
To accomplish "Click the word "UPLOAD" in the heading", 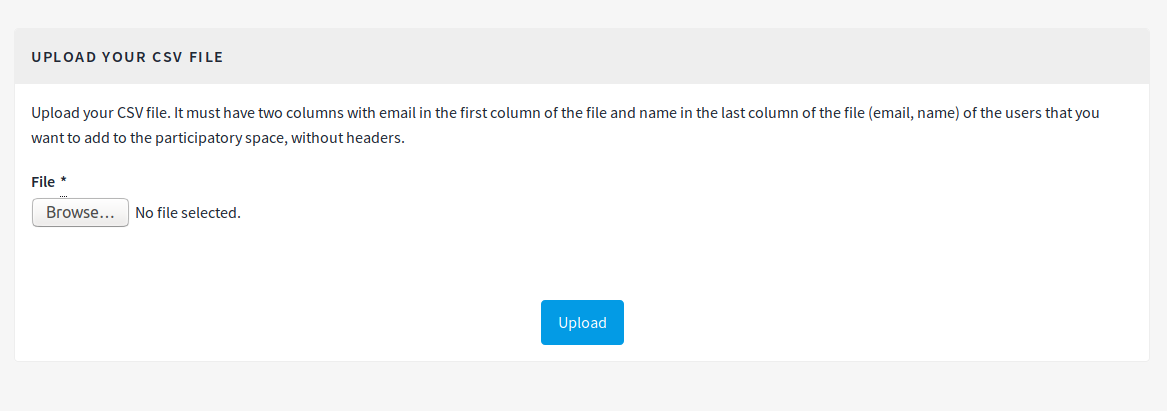I will coord(63,57).
